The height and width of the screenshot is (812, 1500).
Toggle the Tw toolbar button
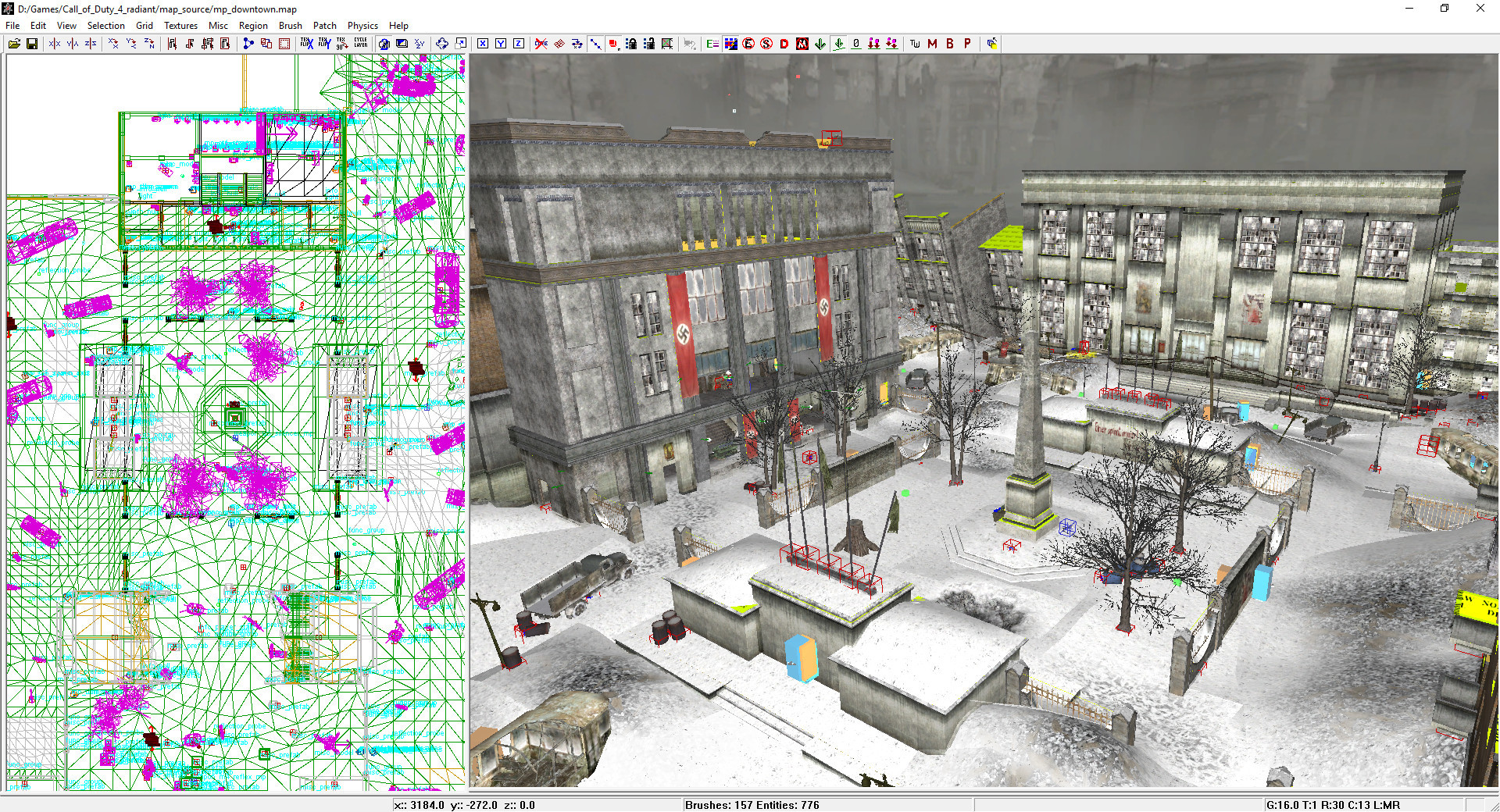click(915, 44)
